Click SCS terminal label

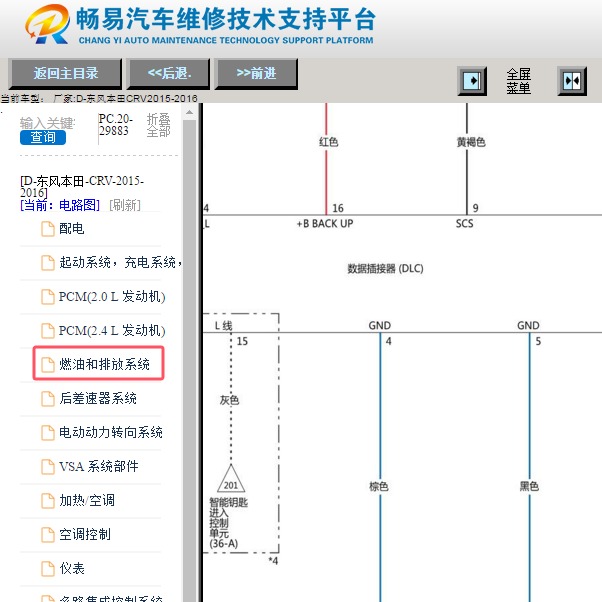click(464, 223)
